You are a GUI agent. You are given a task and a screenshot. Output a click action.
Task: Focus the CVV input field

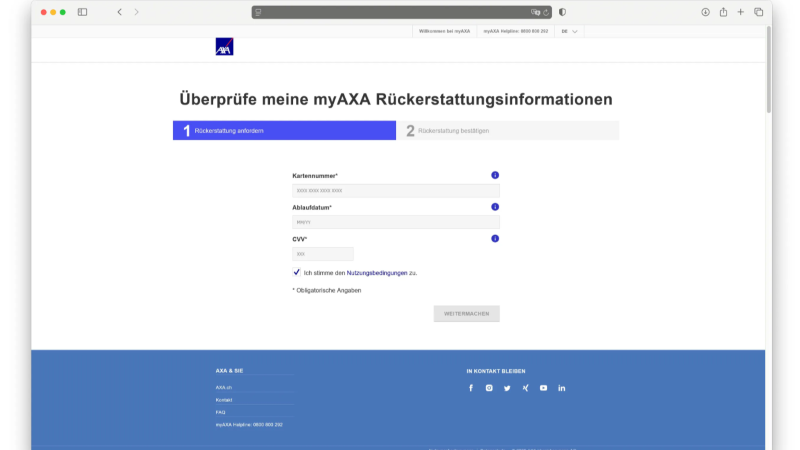[322, 254]
